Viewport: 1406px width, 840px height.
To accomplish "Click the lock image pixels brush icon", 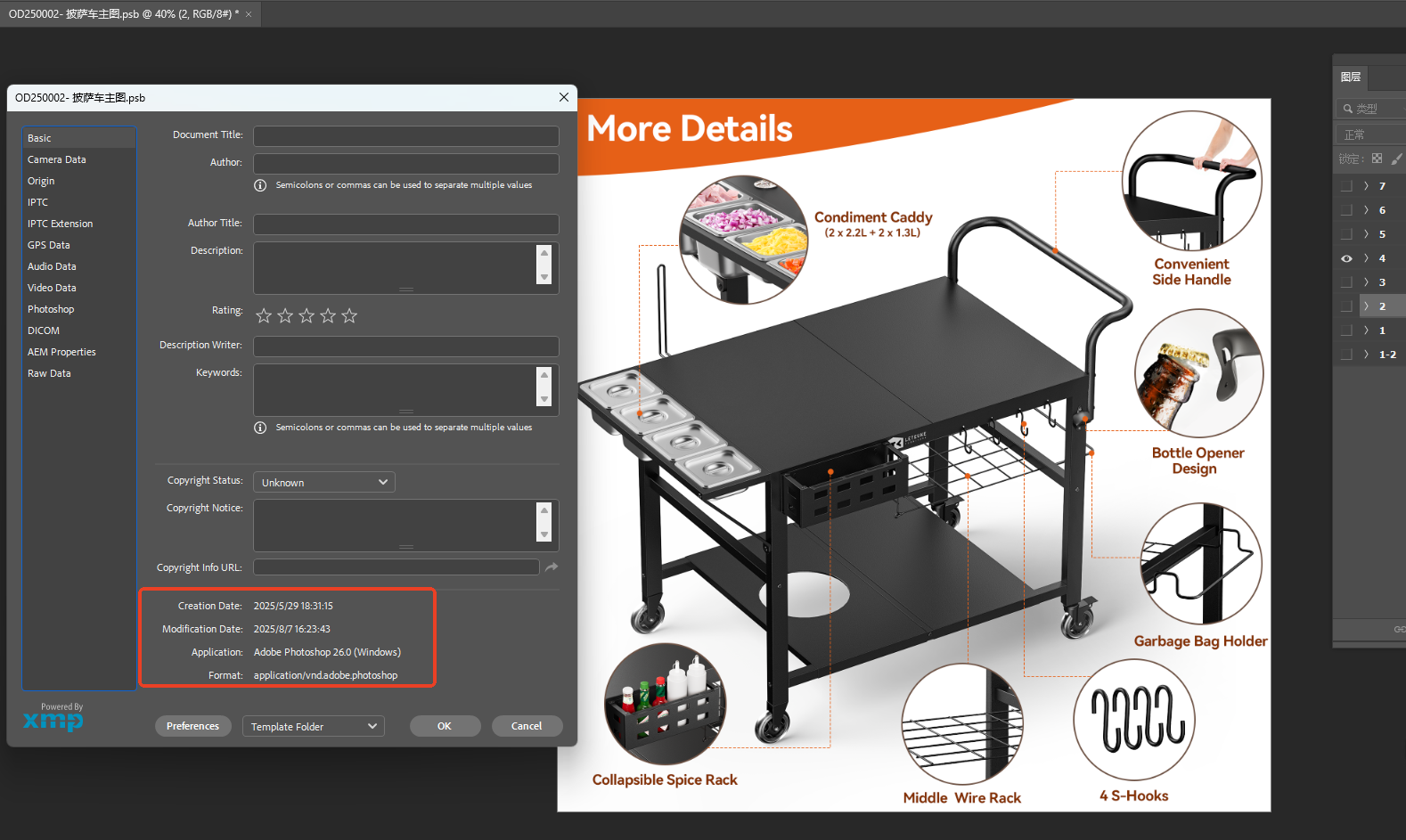I will coord(1396,159).
